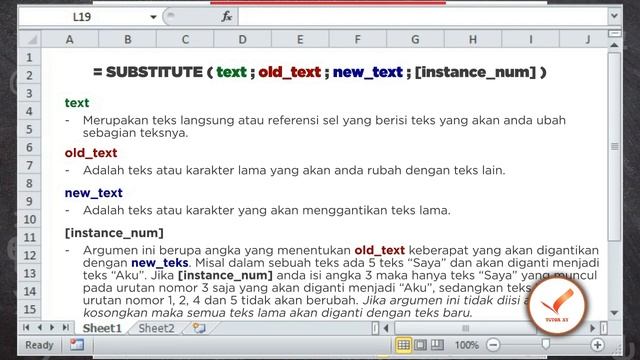This screenshot has width=640, height=360.
Task: Select row 5 header
Action: point(29,129)
